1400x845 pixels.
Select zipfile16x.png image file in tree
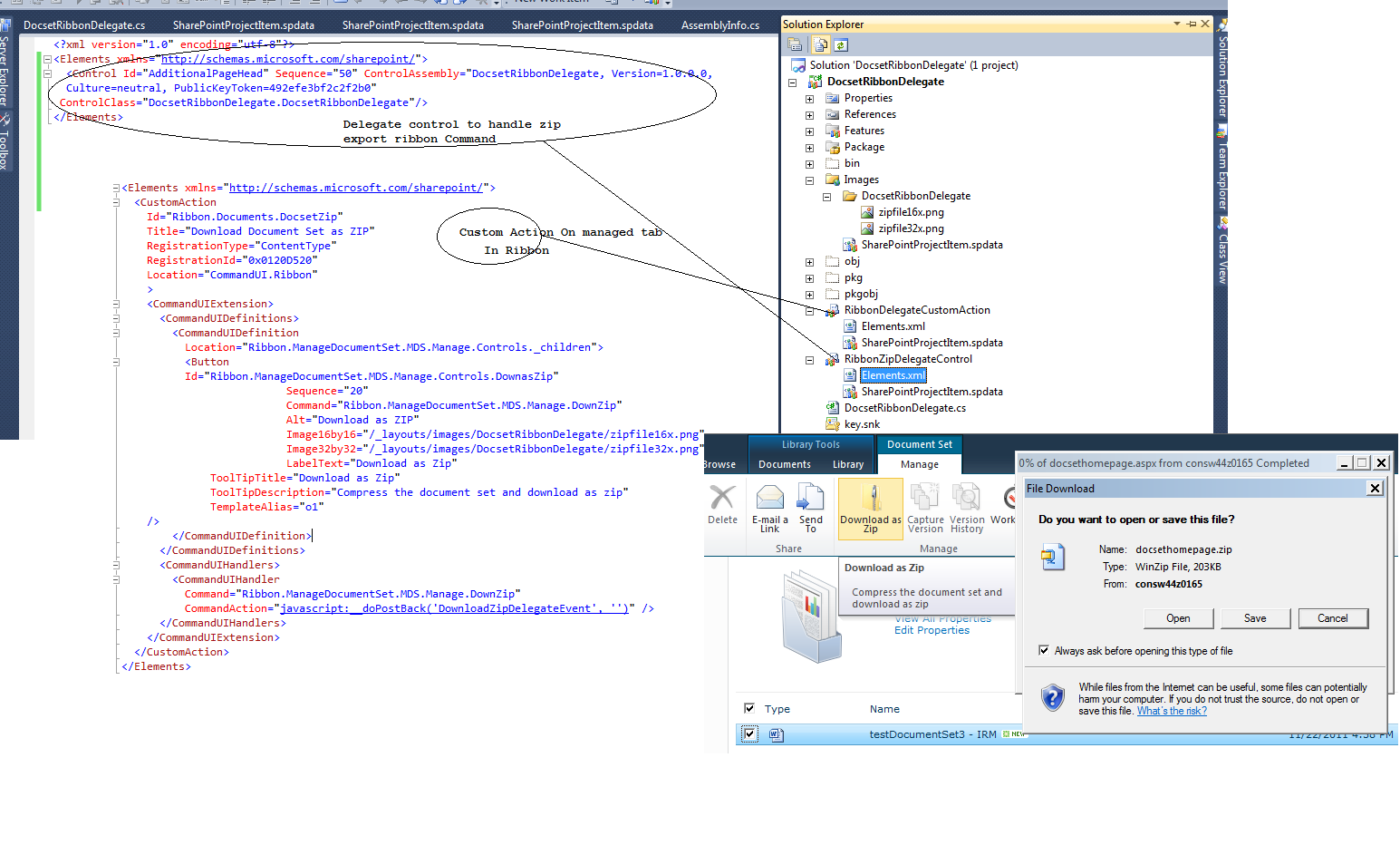point(911,212)
